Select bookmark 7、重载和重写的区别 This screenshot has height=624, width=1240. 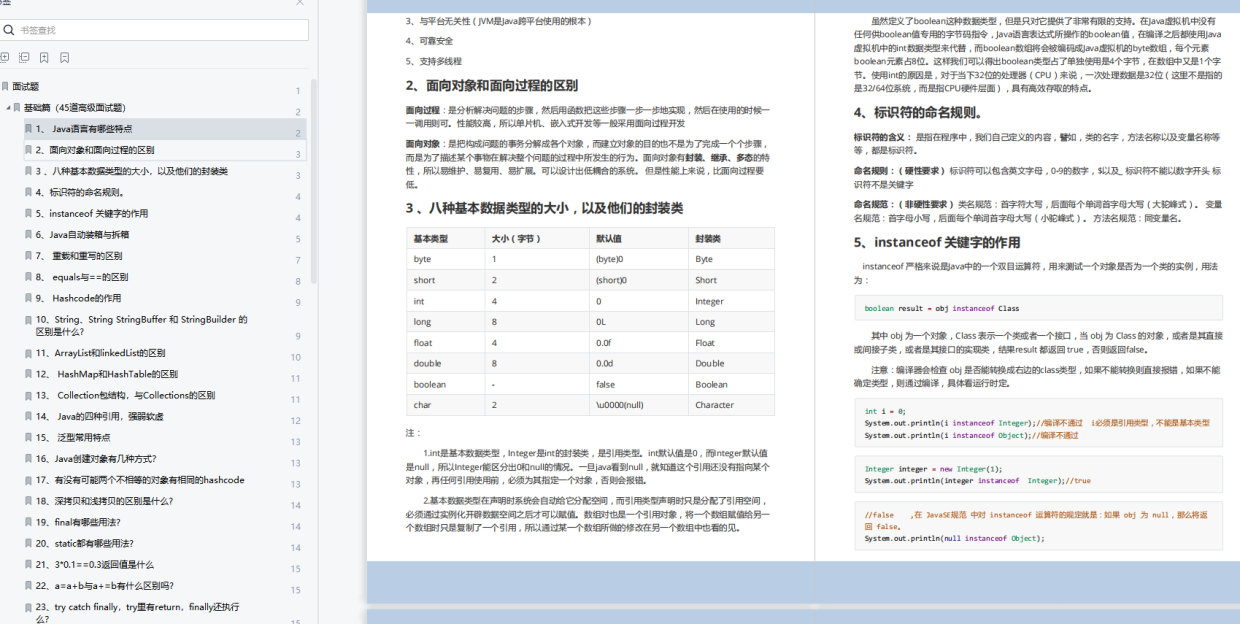click(x=79, y=256)
